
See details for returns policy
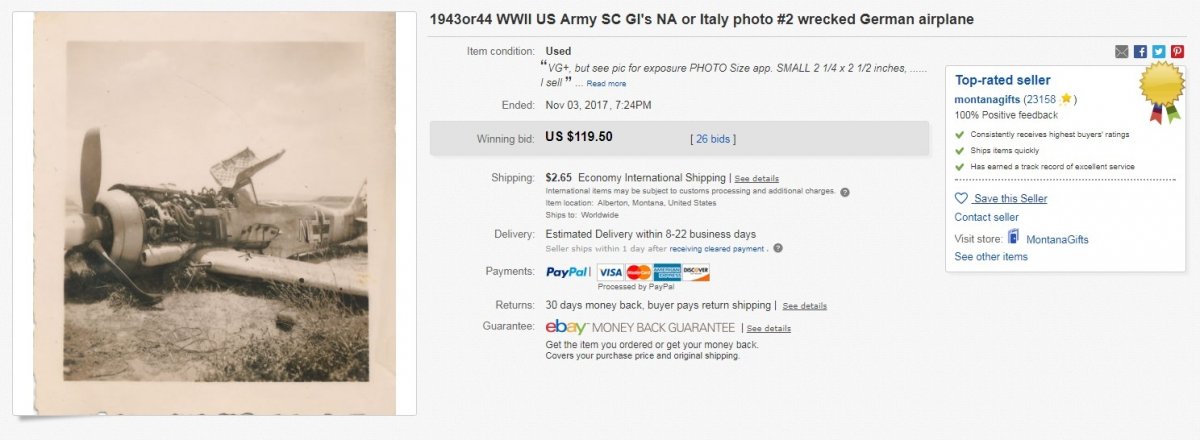804,305
